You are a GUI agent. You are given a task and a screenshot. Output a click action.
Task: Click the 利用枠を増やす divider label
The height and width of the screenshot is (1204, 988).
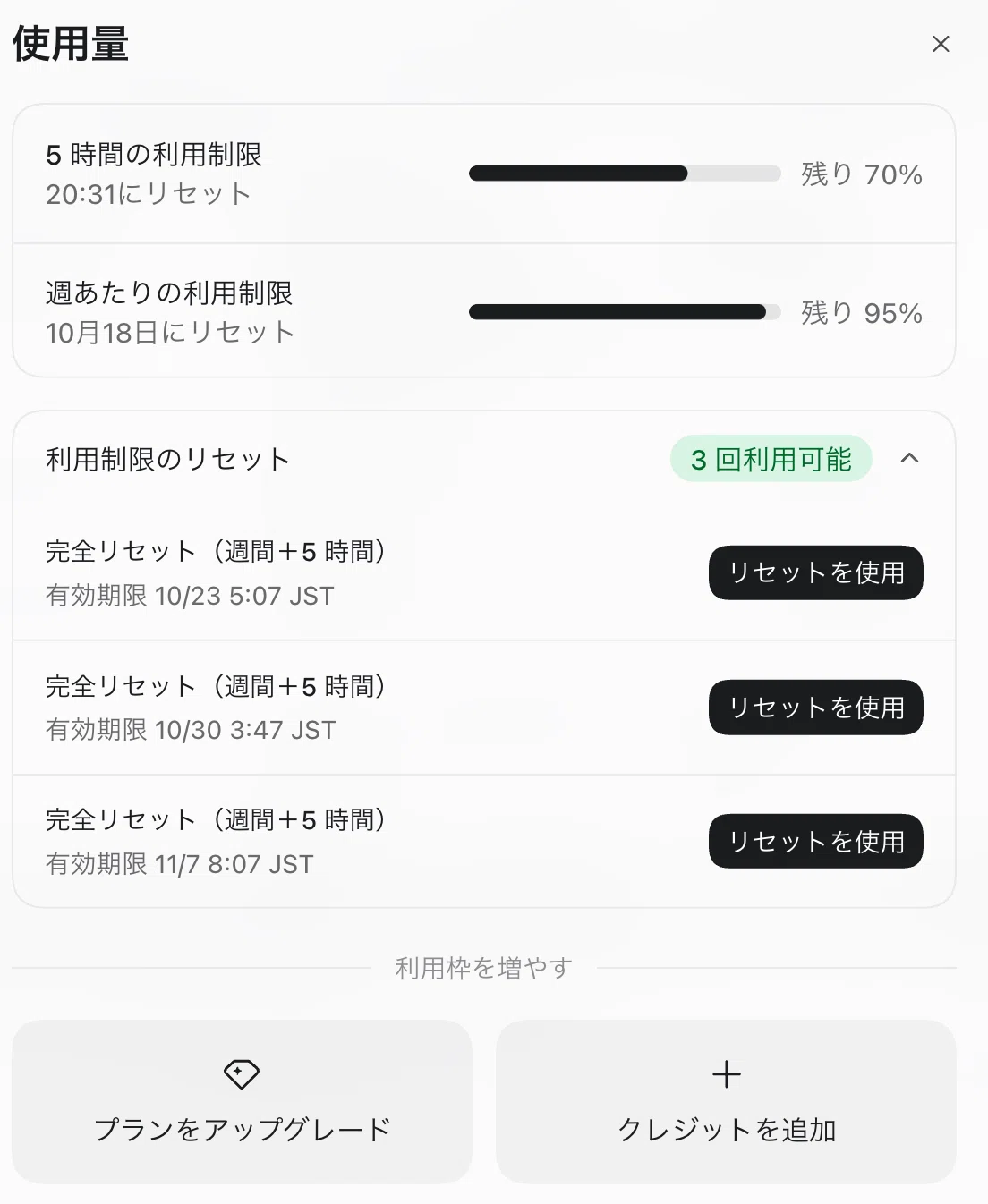coord(484,968)
